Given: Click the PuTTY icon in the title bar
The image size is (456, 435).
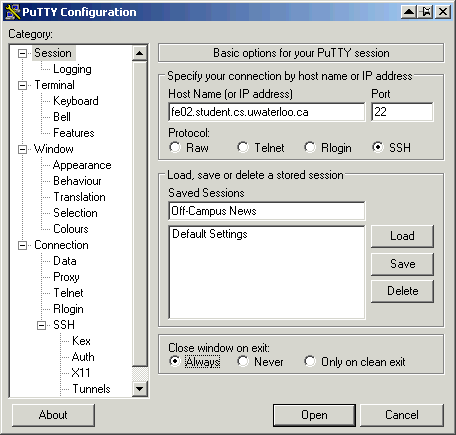Looking at the screenshot, I should 13,12.
